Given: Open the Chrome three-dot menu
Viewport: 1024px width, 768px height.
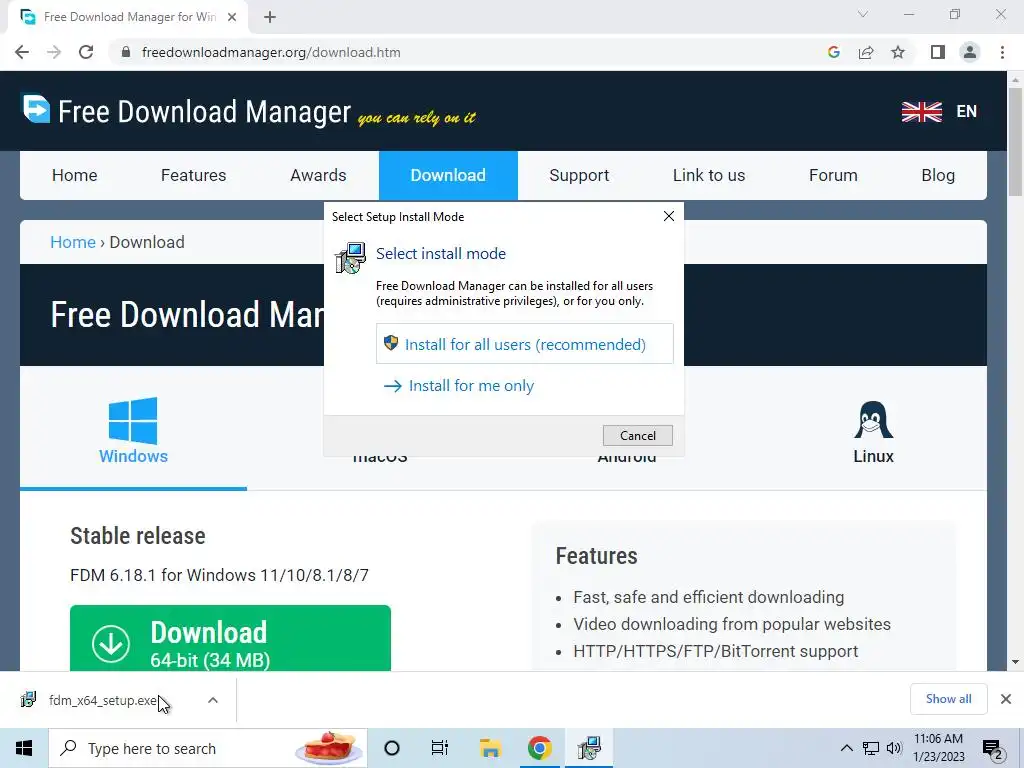Looking at the screenshot, I should [1002, 52].
